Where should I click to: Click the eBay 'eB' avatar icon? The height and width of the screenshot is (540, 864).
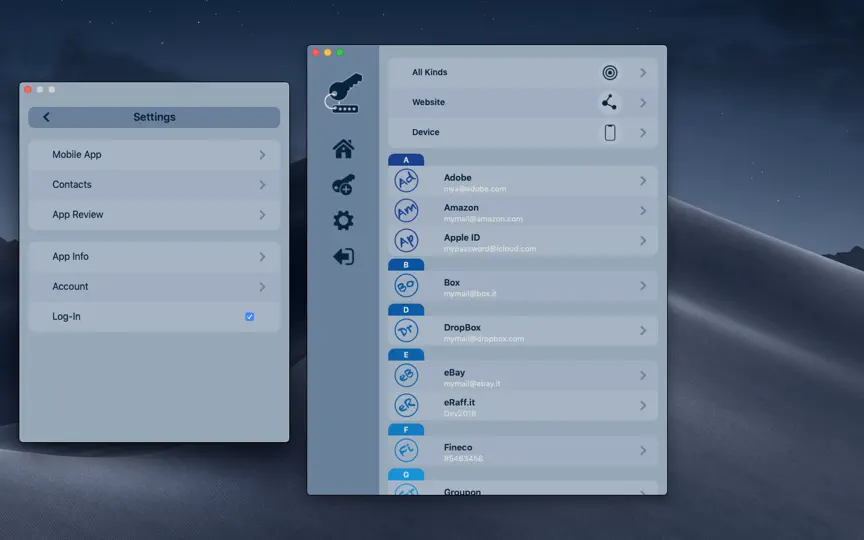(x=406, y=375)
